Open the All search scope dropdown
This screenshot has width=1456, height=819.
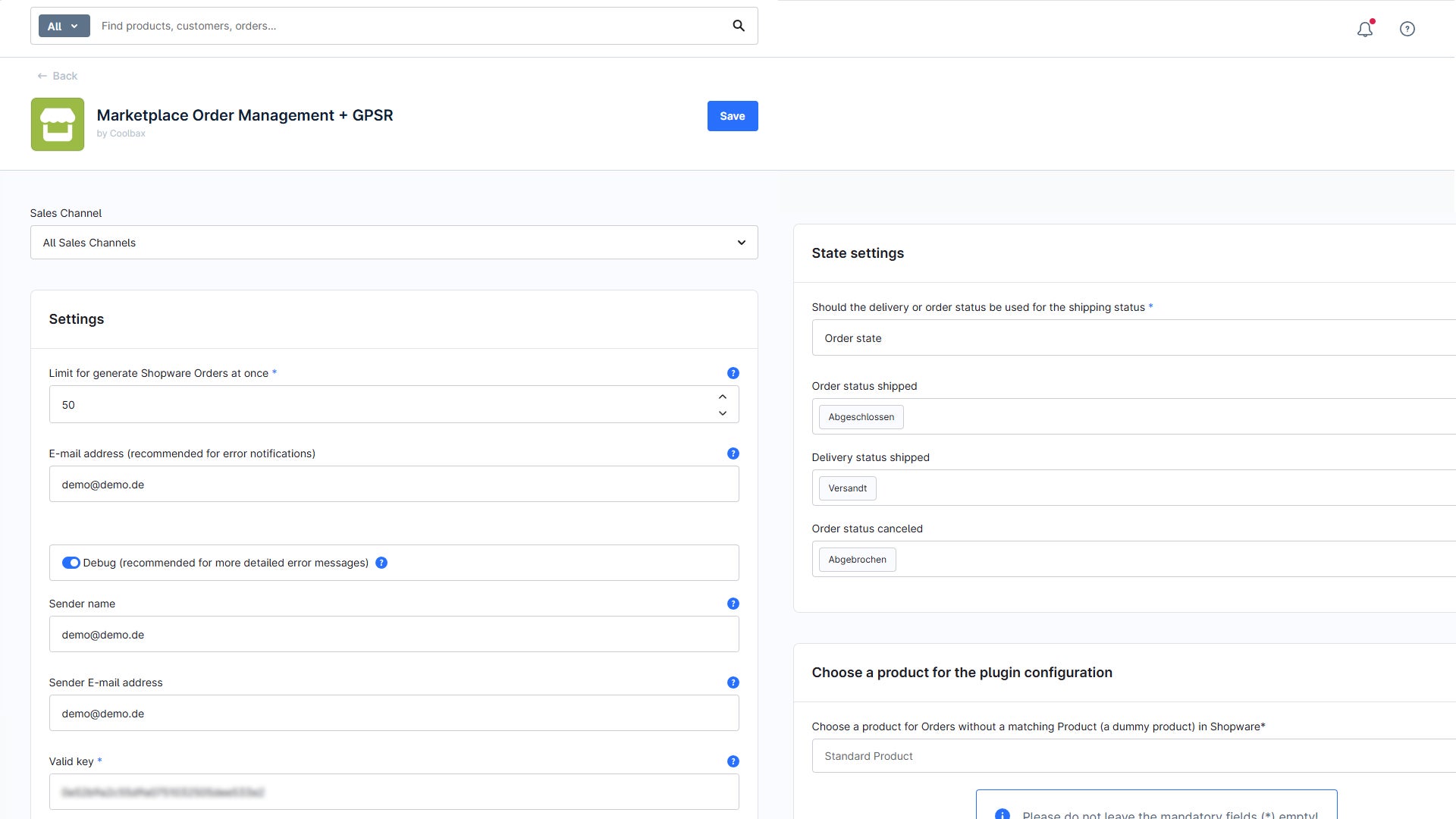(64, 26)
